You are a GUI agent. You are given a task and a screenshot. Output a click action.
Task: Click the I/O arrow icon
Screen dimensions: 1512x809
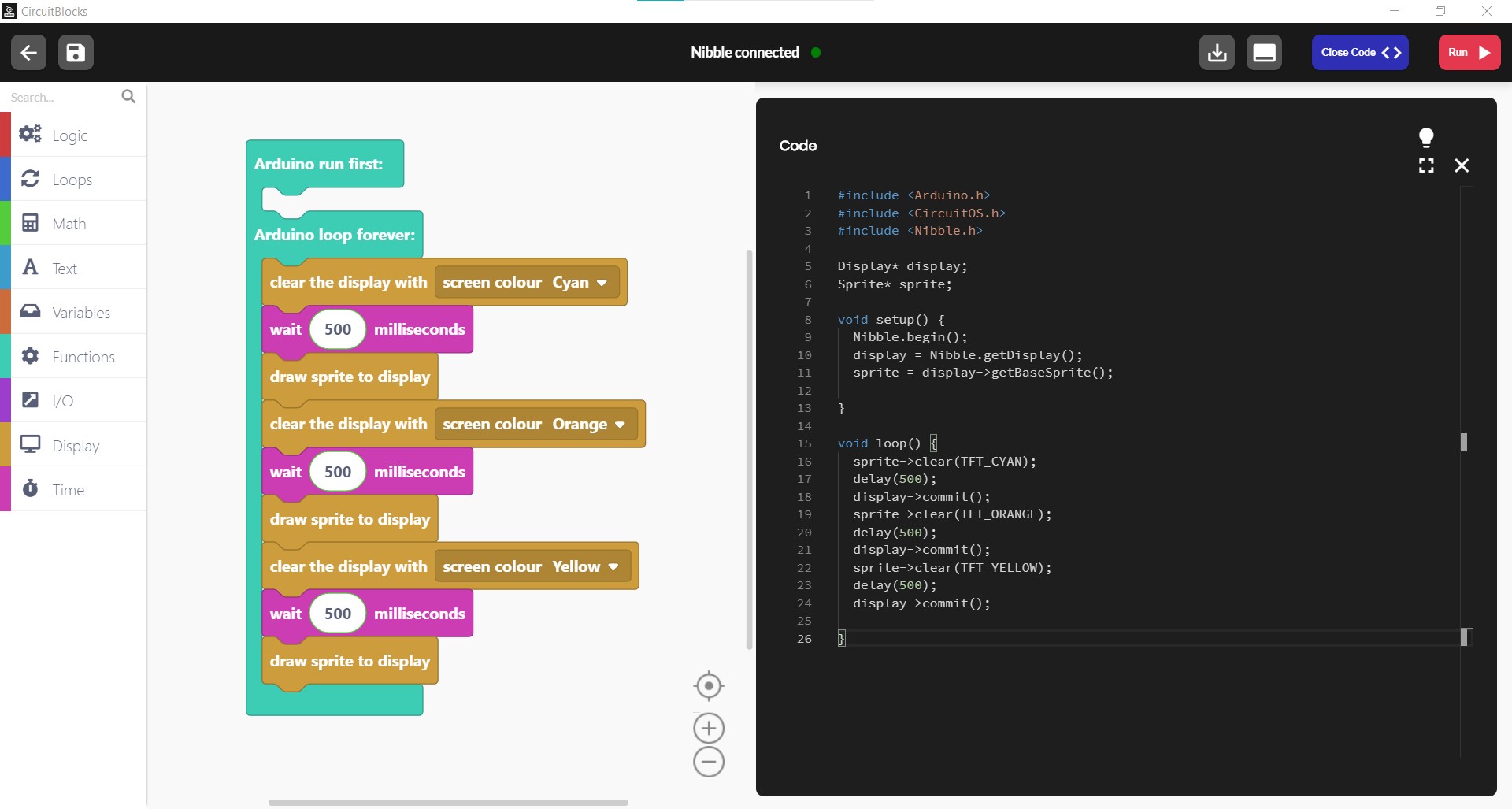(30, 399)
